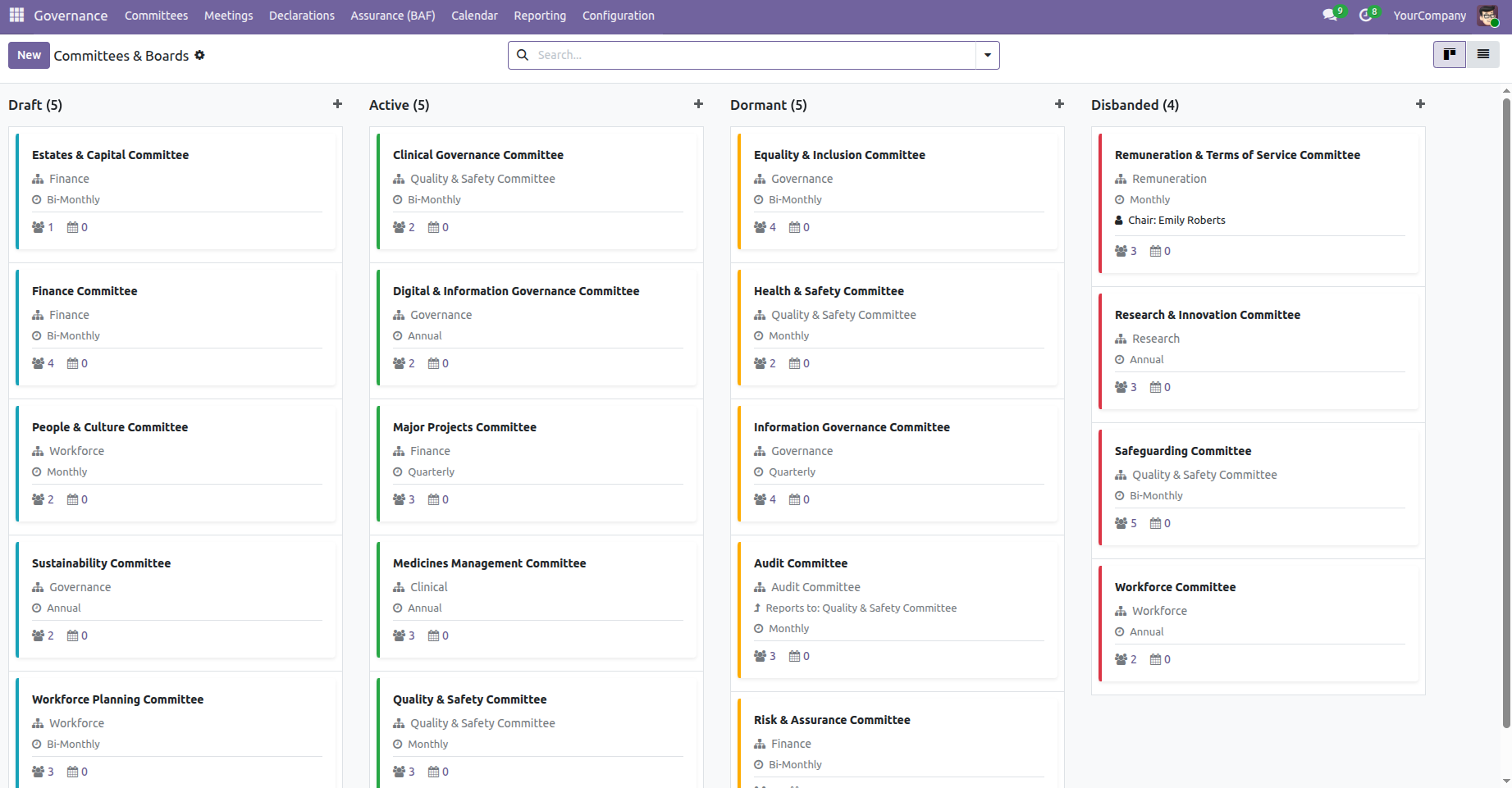Screen dimensions: 1512x788
Task: Click in the Search input field
Action: (755, 55)
